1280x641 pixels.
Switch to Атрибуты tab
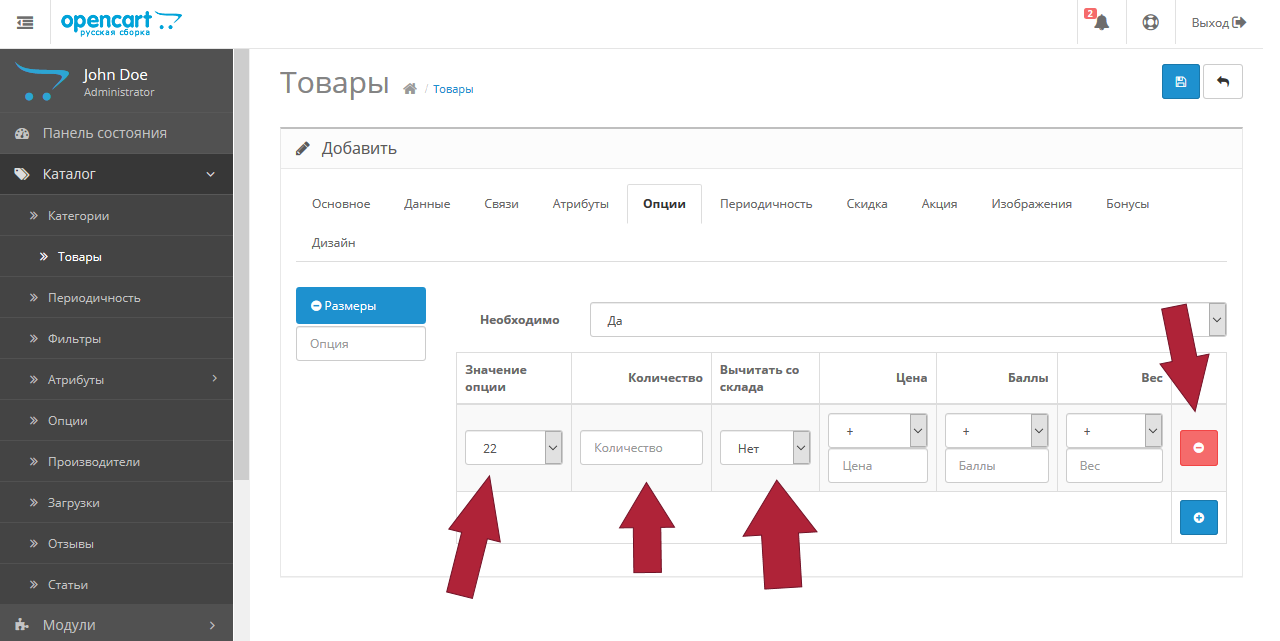(580, 203)
